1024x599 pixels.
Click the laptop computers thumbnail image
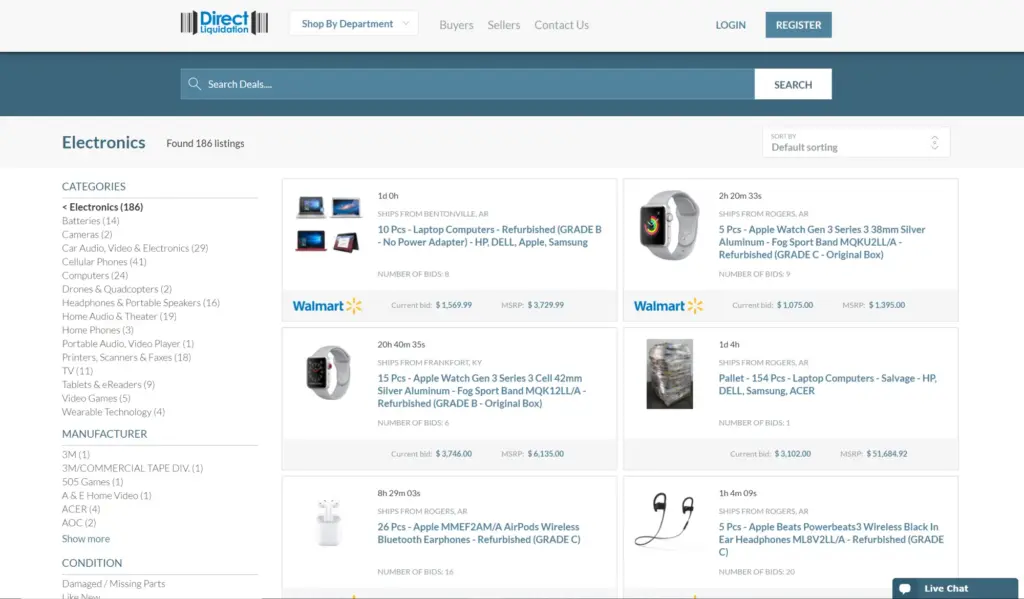328,224
